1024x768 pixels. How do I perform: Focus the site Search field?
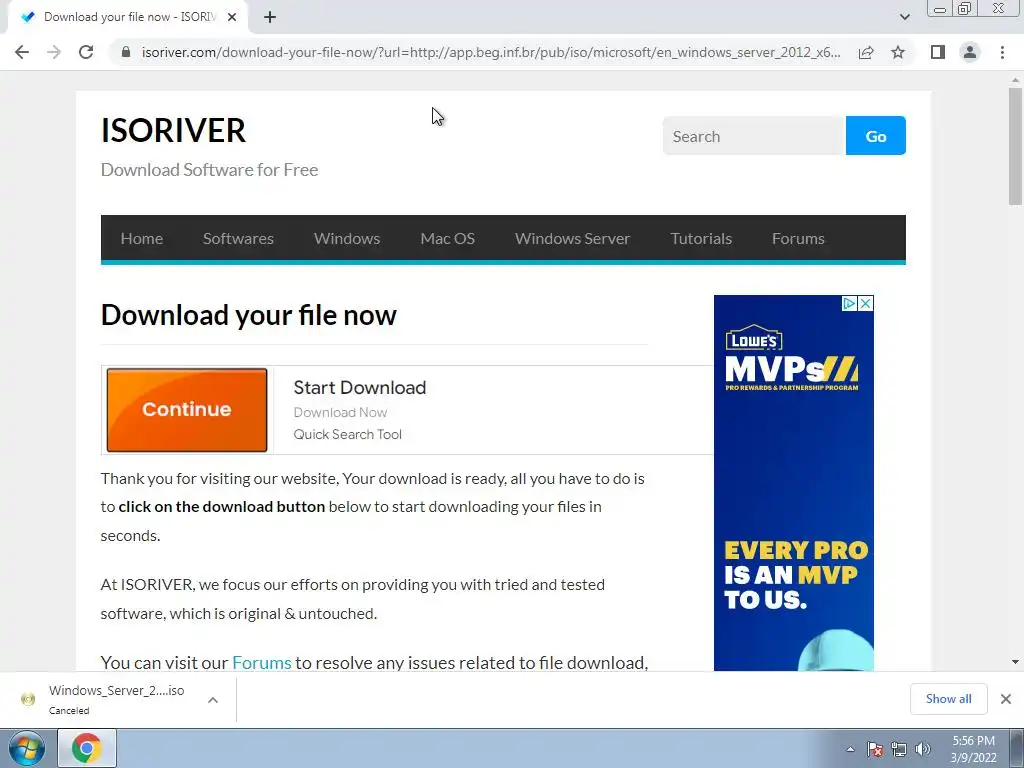point(754,136)
